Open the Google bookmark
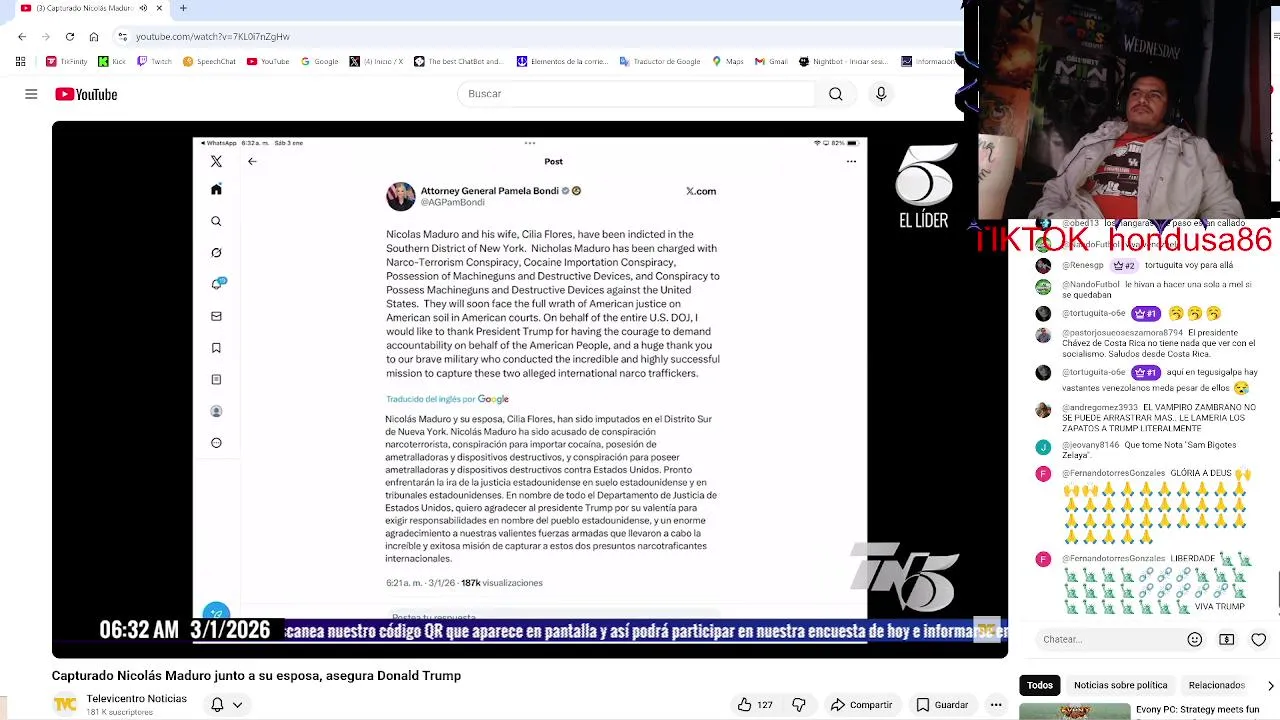This screenshot has width=1280, height=720. [x=320, y=61]
